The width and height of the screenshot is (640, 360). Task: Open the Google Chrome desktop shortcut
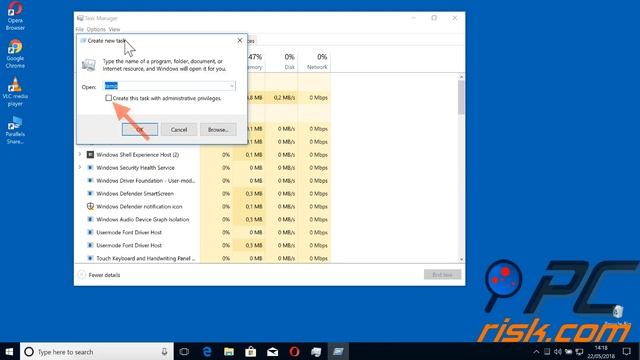[15, 53]
